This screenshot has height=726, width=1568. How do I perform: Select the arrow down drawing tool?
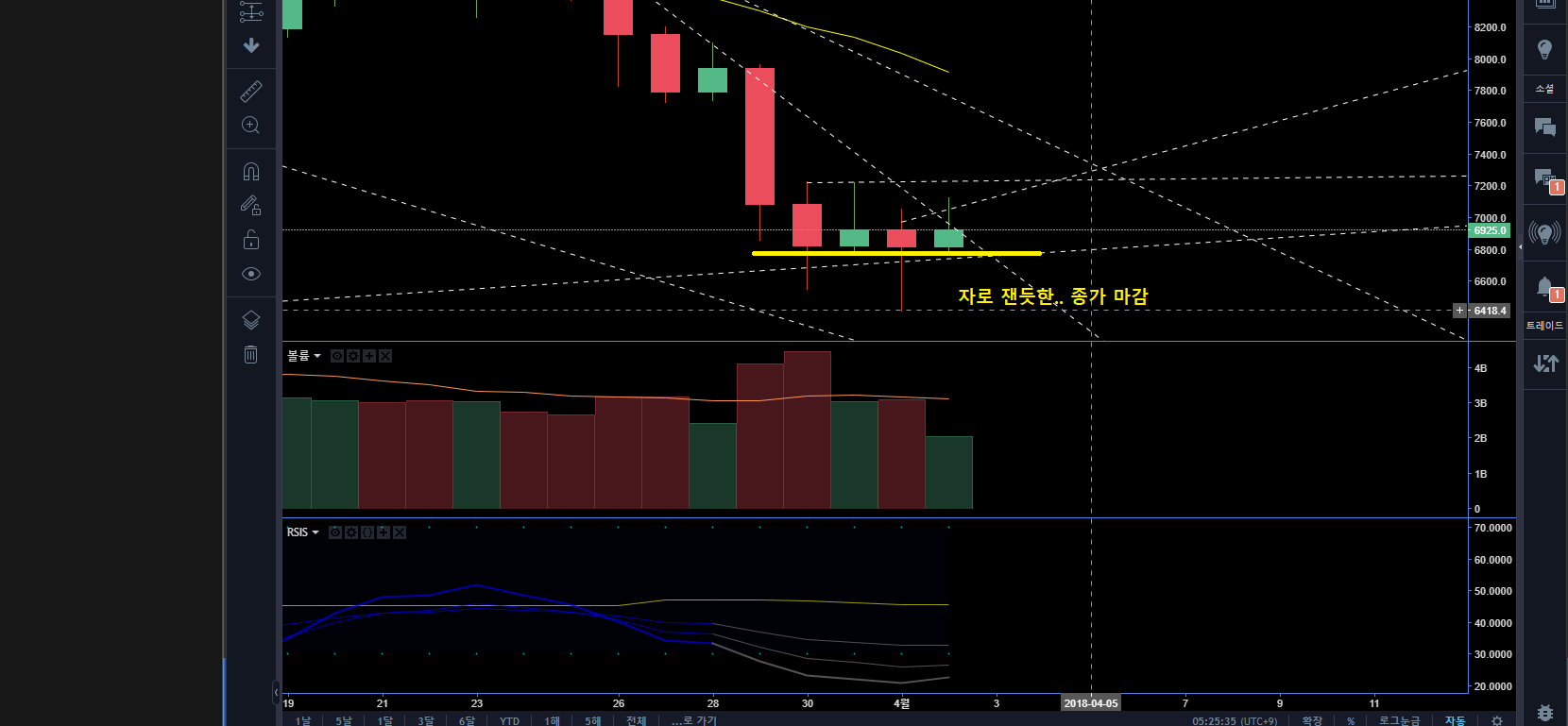coord(251,45)
